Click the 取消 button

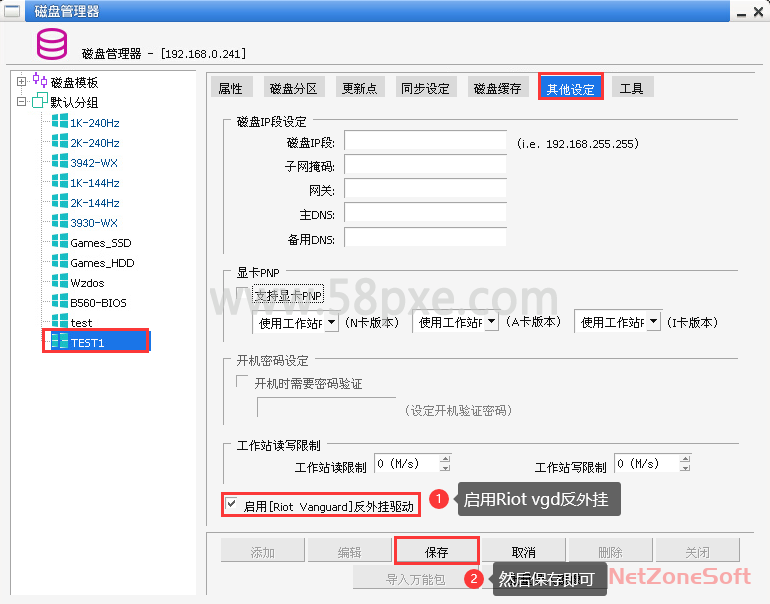(523, 552)
